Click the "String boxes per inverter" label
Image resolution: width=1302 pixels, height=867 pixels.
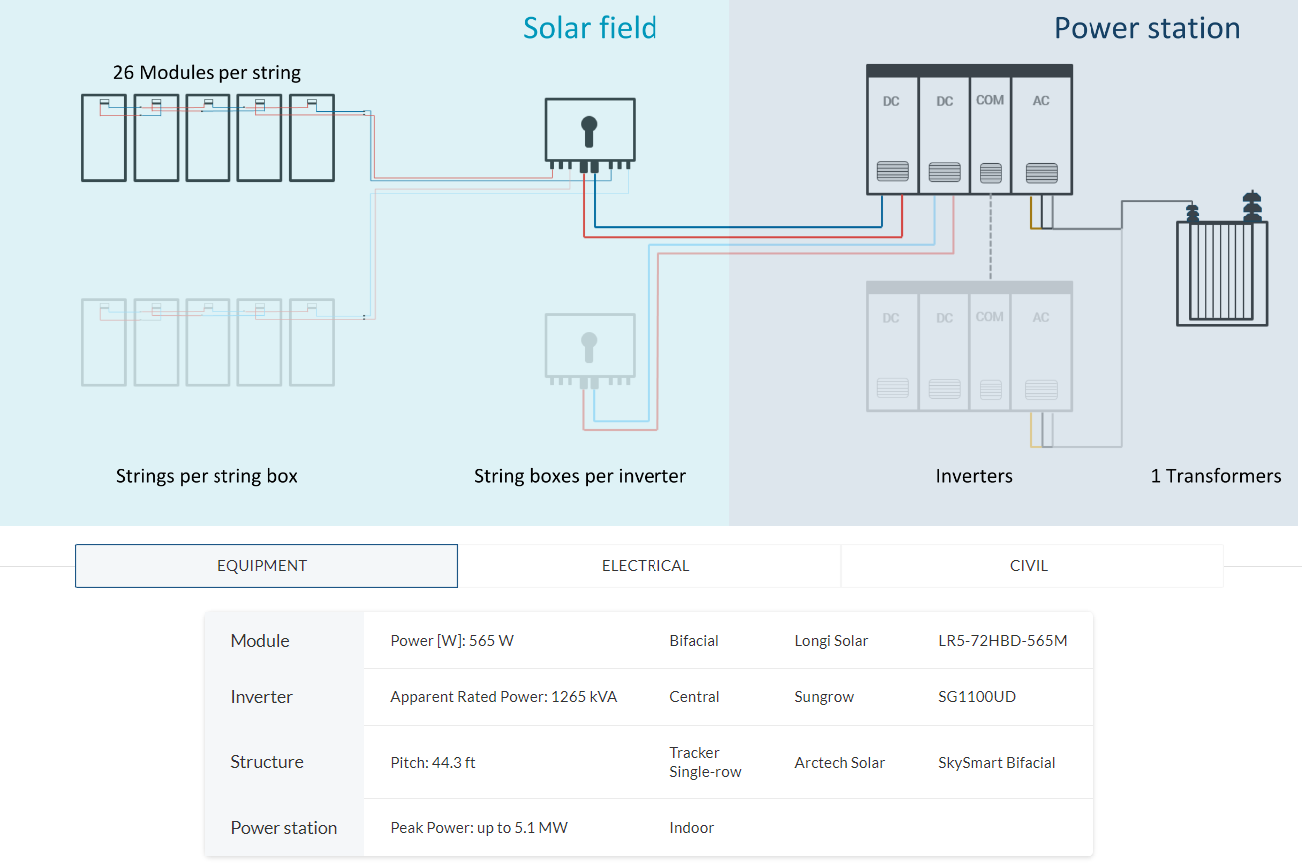[580, 476]
